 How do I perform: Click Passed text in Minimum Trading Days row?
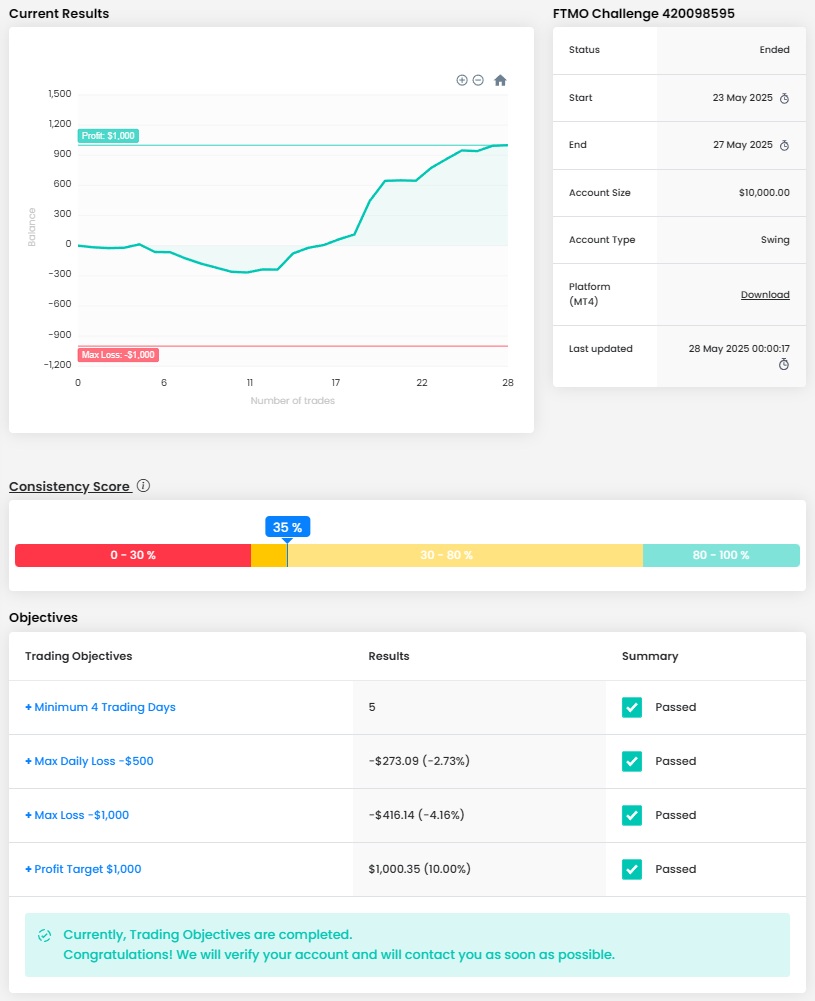675,707
